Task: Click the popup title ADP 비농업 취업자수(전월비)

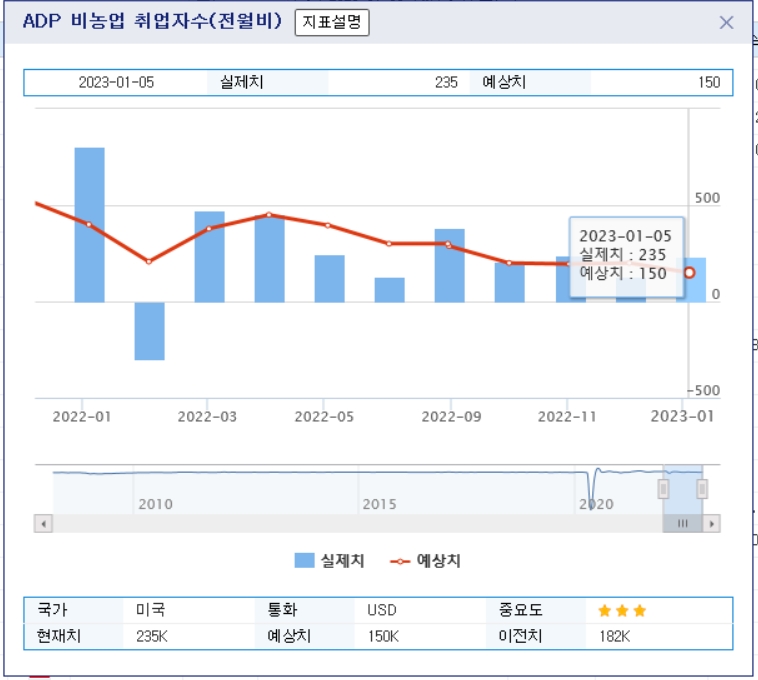Action: pos(152,21)
